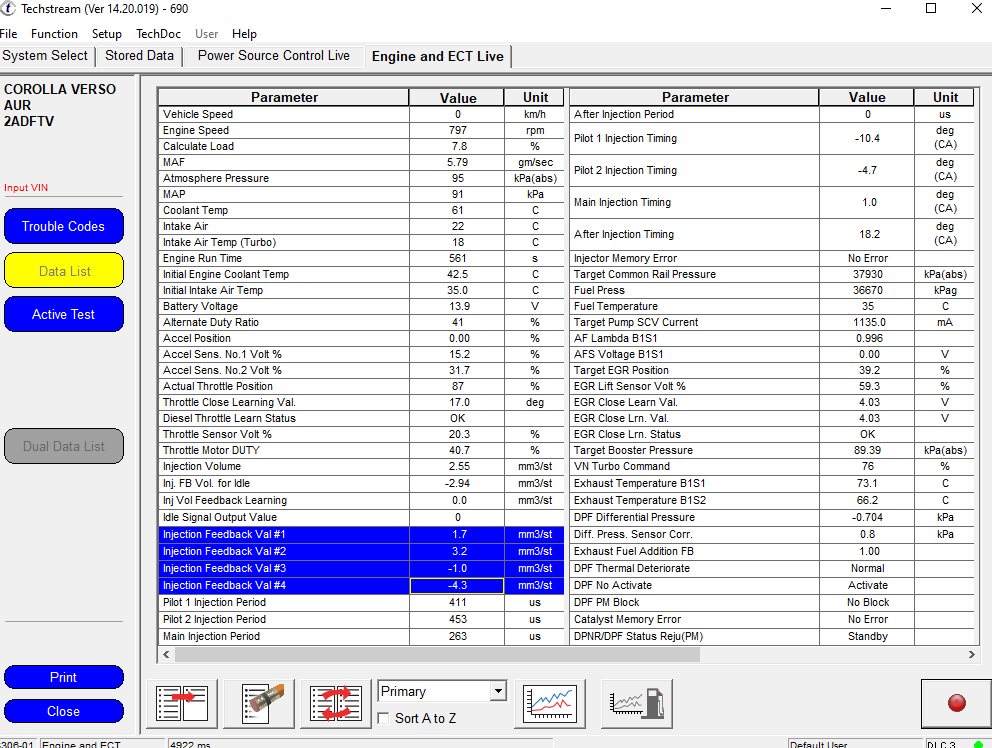Viewport: 992px width, 748px height.
Task: Open the TechDoc menu
Action: (158, 33)
